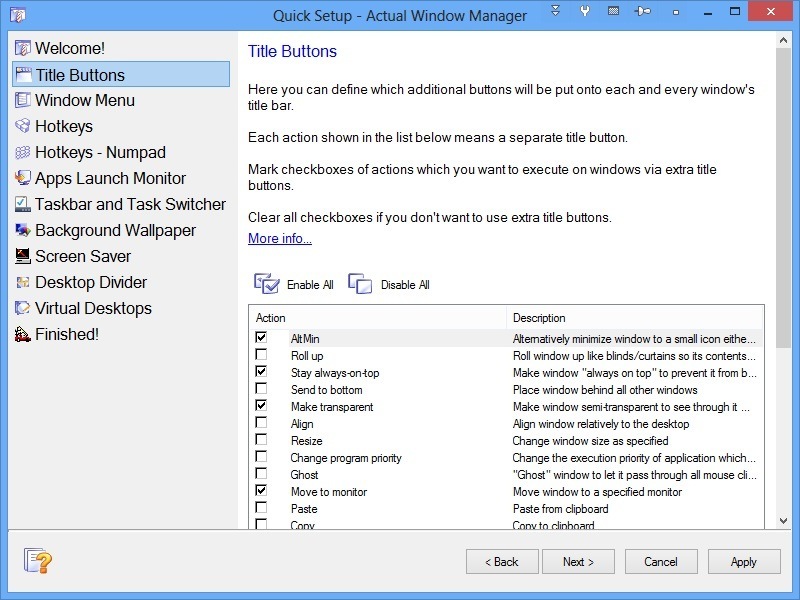Image resolution: width=800 pixels, height=600 pixels.
Task: Disable the Make transparent action
Action: click(262, 407)
